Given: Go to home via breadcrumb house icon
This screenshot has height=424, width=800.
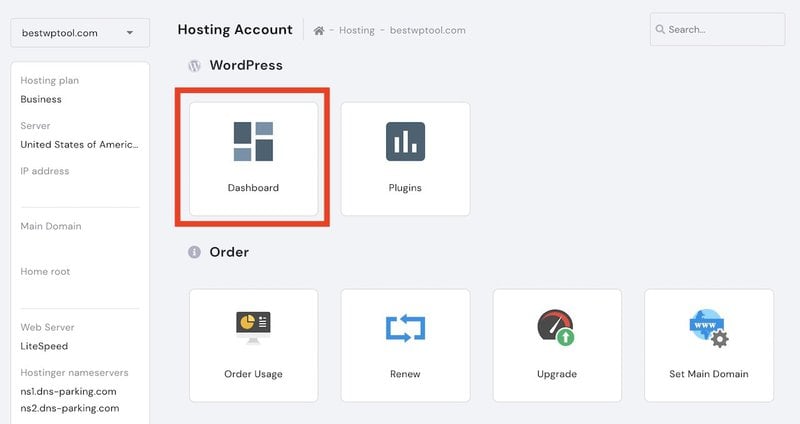Looking at the screenshot, I should coord(319,31).
